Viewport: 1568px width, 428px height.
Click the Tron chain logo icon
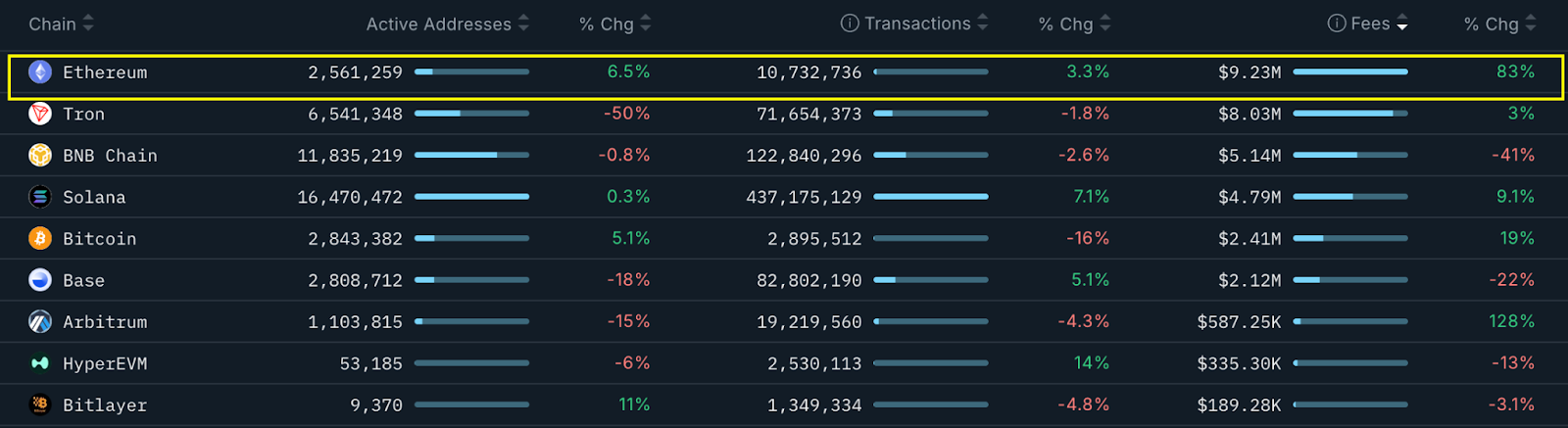point(40,114)
